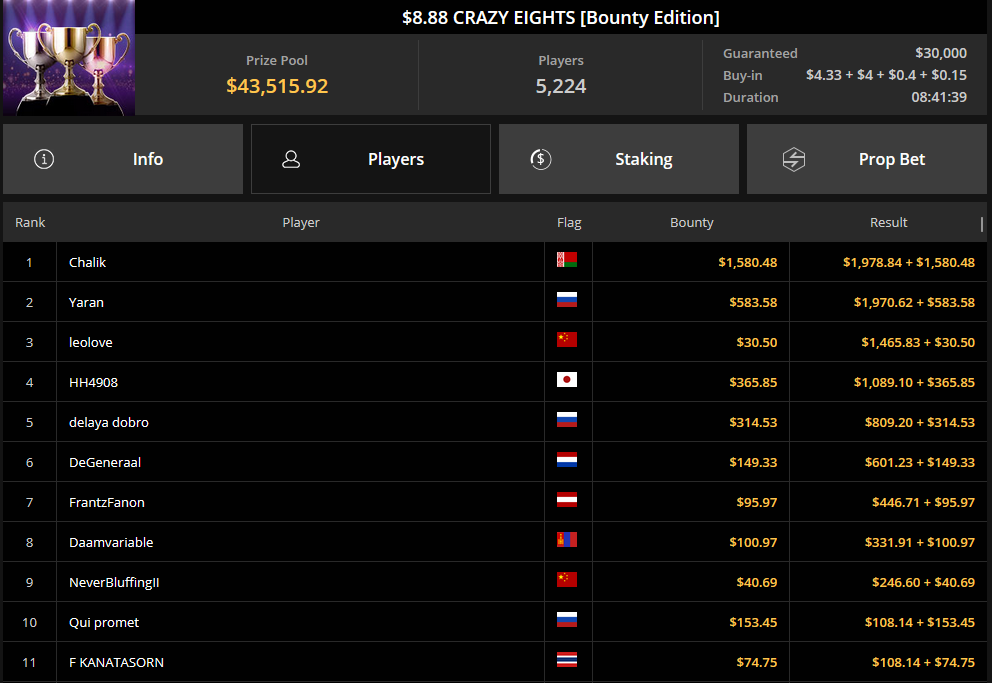Screen dimensions: 992x683
Task: Sort by Flag column header
Action: [569, 223]
